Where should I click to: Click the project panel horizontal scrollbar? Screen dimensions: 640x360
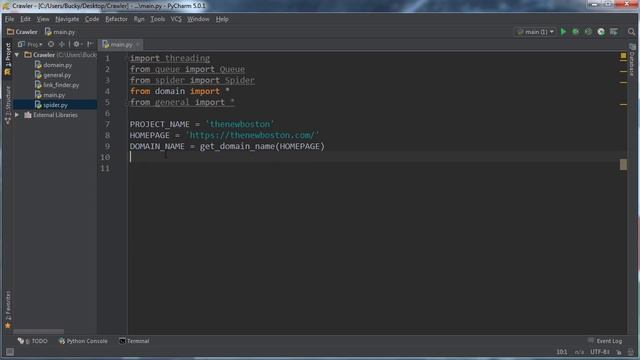tap(39, 331)
